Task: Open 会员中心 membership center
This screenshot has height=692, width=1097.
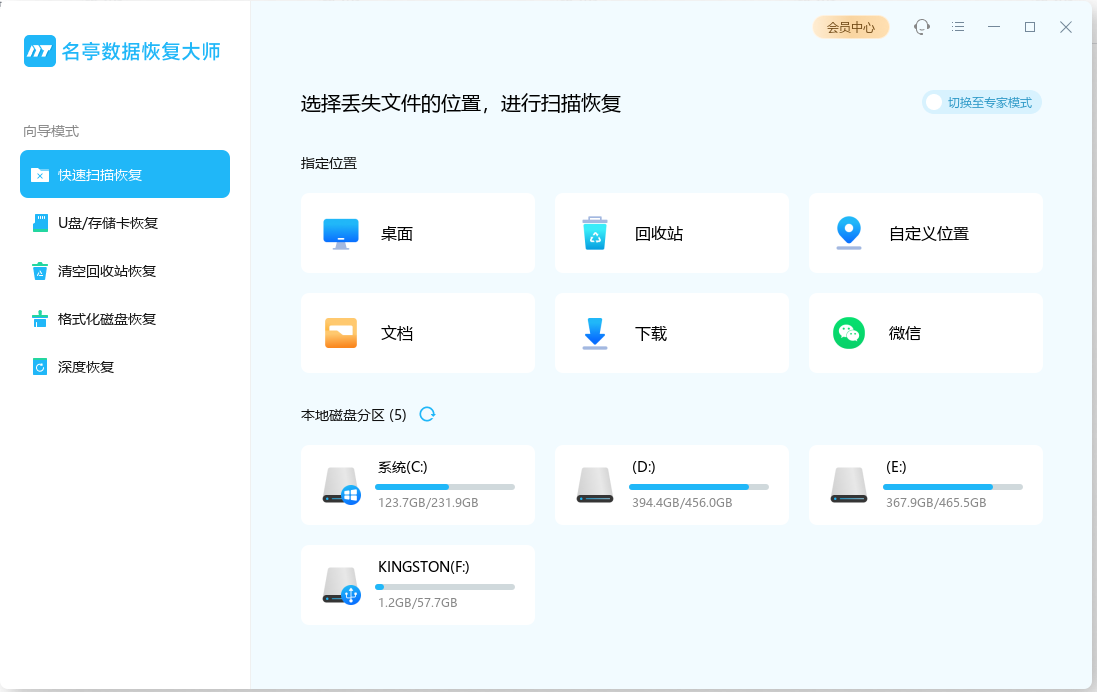Action: click(x=851, y=27)
